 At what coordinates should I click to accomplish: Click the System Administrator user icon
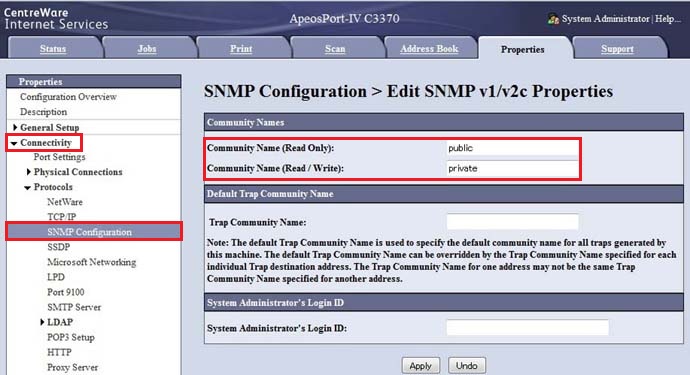point(553,19)
